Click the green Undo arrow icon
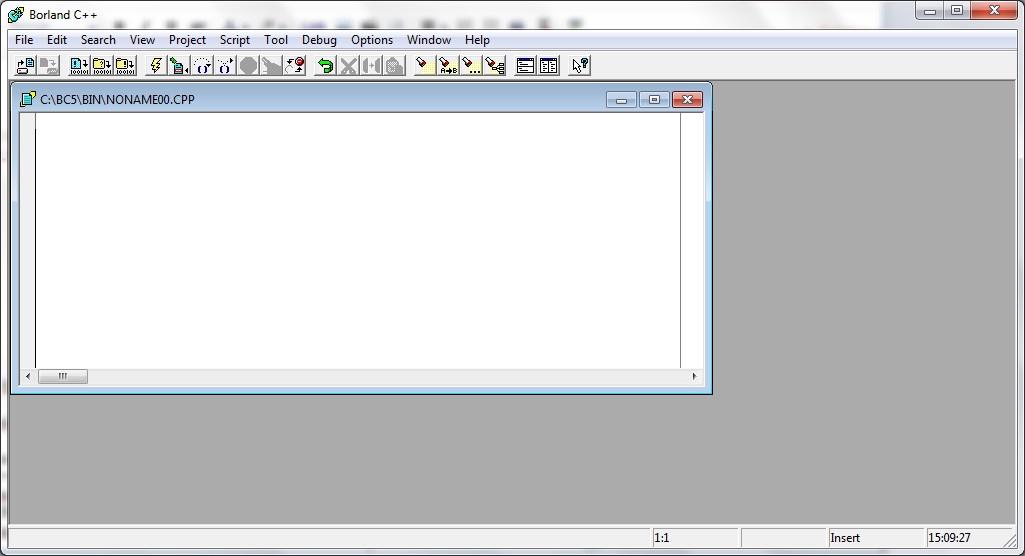The height and width of the screenshot is (556, 1025). 325,65
